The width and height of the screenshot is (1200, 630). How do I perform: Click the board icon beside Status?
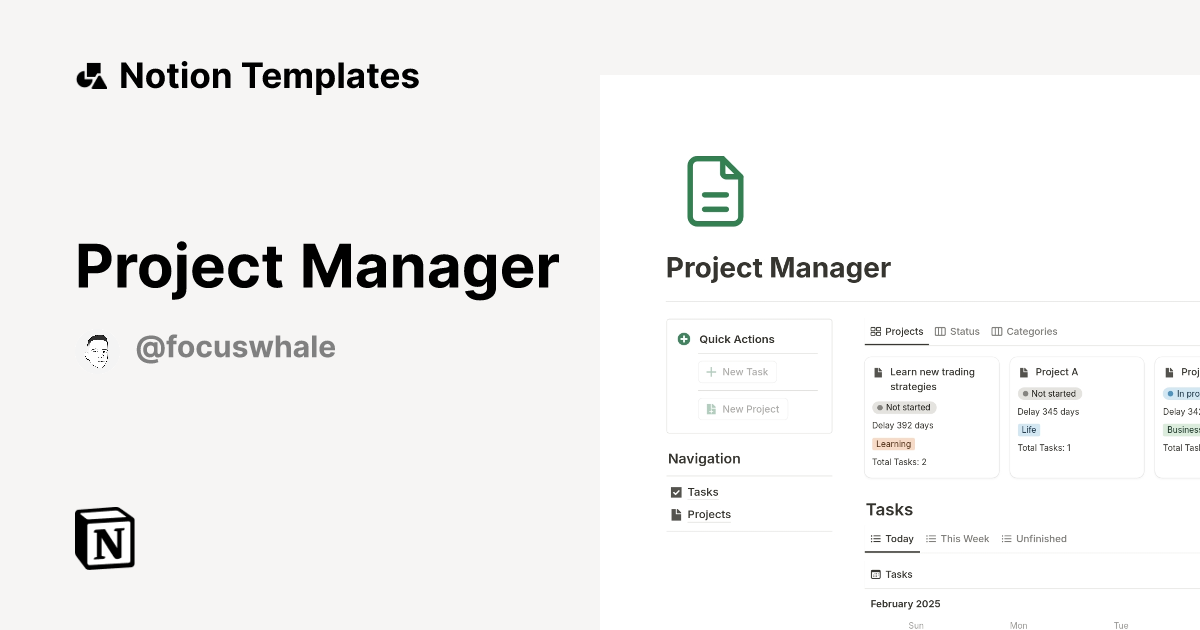[x=940, y=331]
